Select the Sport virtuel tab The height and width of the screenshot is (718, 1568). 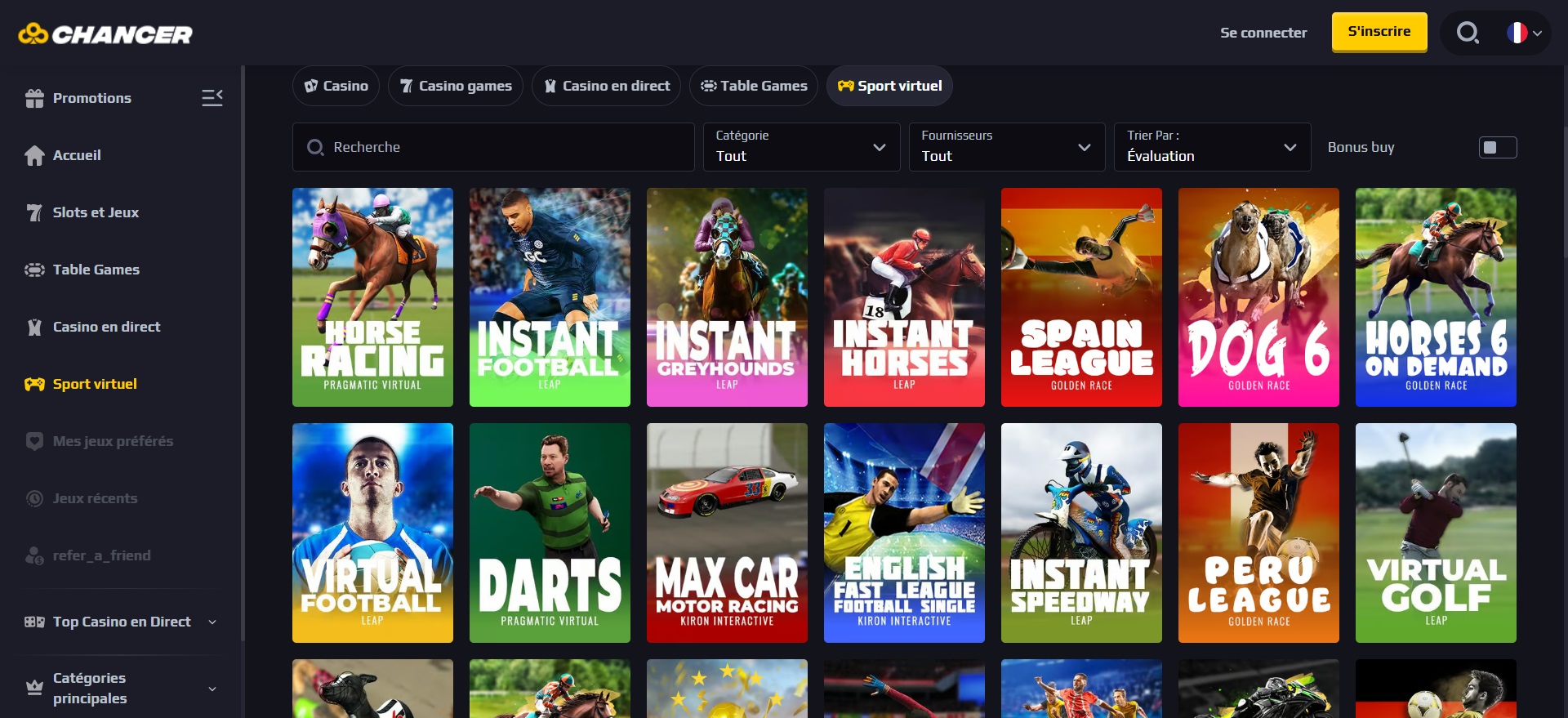(889, 86)
